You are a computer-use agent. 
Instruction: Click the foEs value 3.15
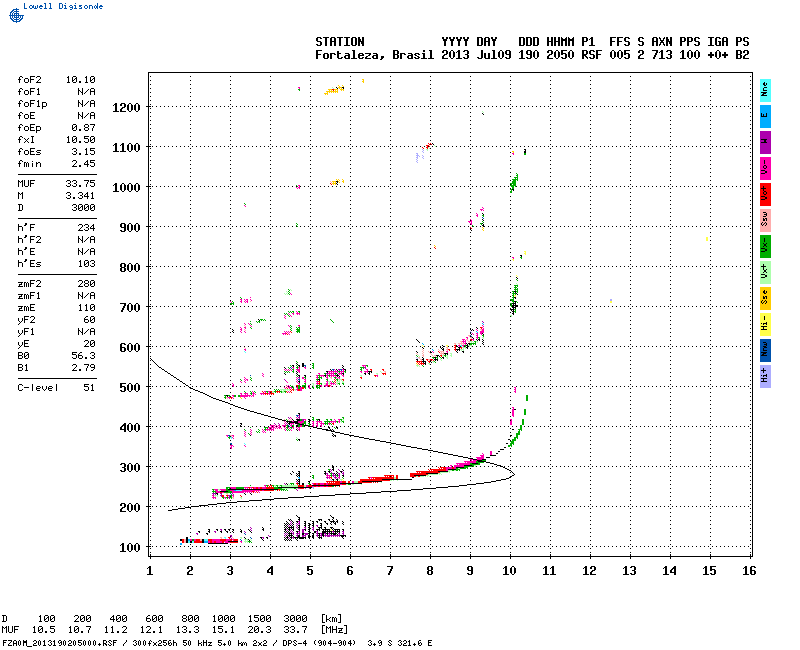[83, 152]
